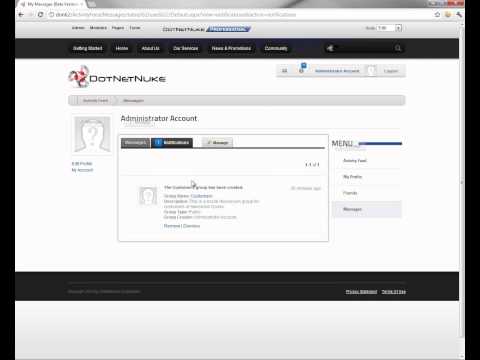Go to Activity Feed in breadcrumb bar

point(95,100)
